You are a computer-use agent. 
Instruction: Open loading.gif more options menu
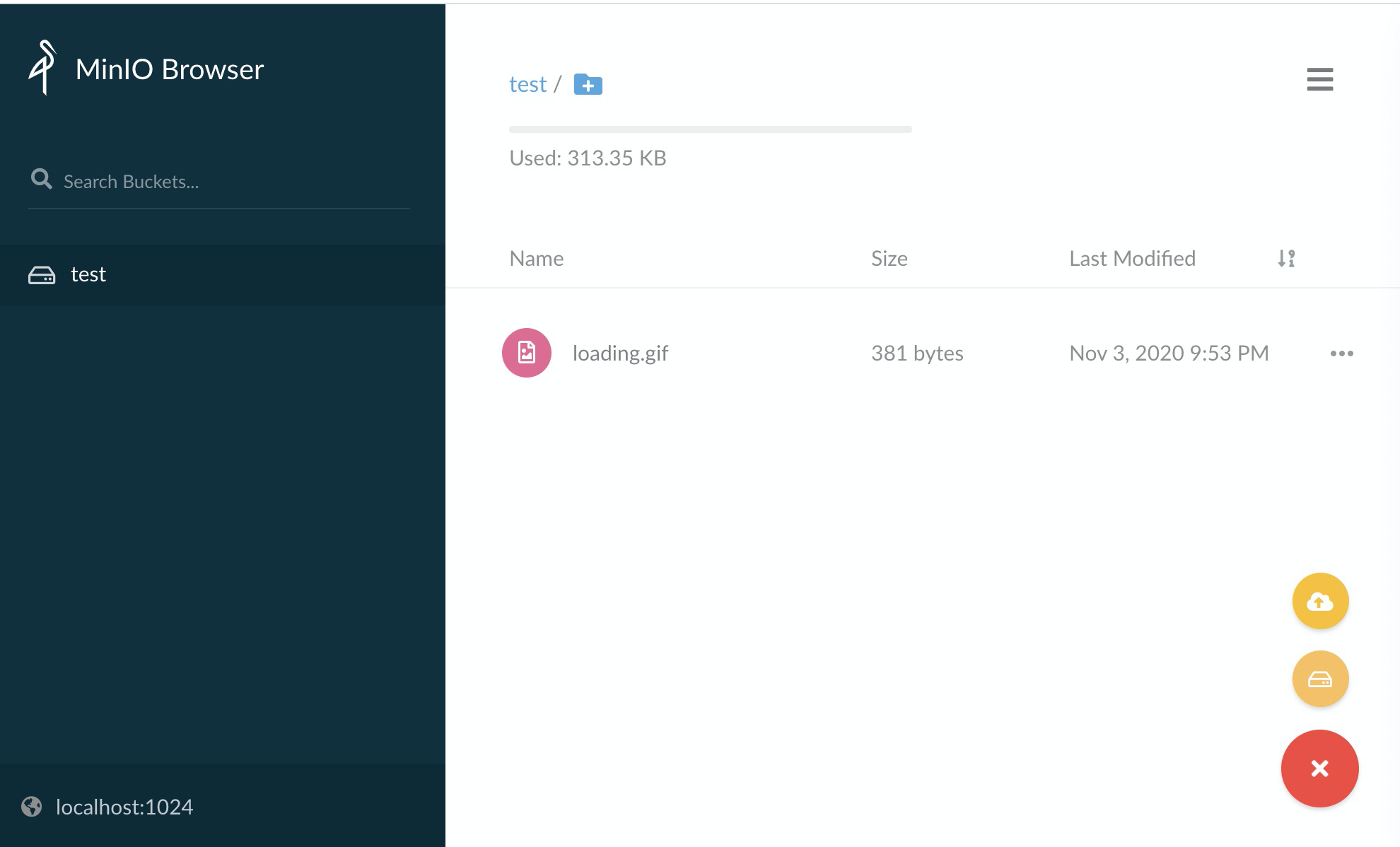pos(1341,354)
